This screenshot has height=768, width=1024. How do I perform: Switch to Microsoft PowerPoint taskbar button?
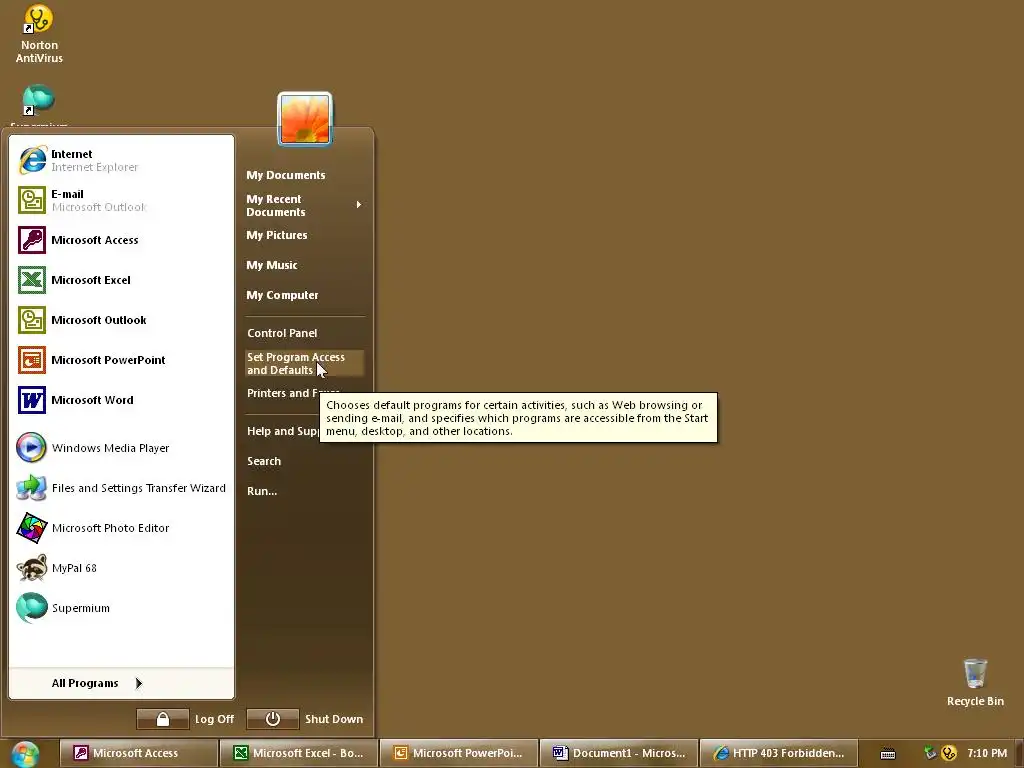click(x=458, y=753)
